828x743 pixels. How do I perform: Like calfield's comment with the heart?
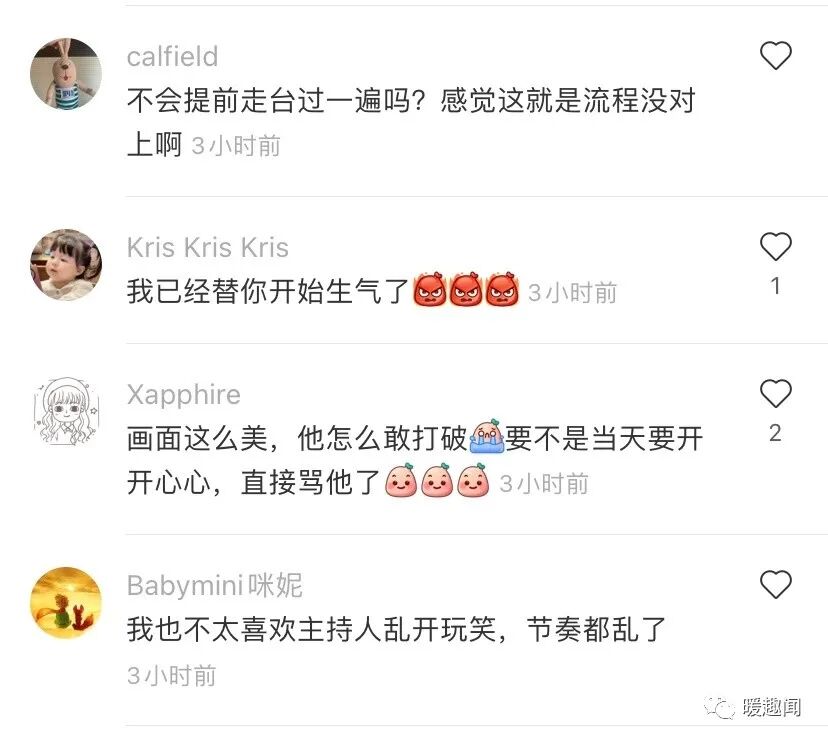(x=775, y=55)
